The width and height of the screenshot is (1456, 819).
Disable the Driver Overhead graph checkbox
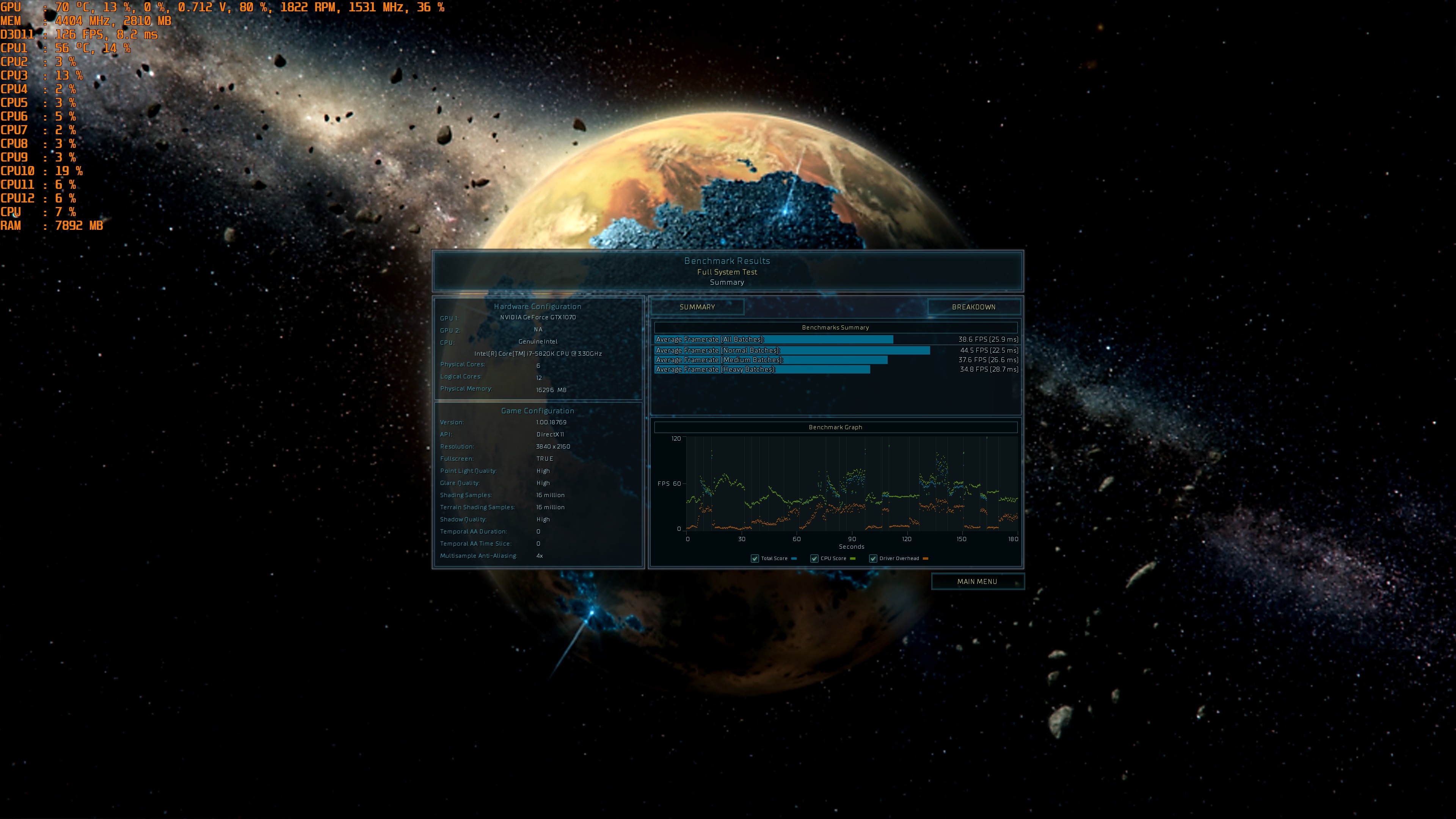[873, 559]
